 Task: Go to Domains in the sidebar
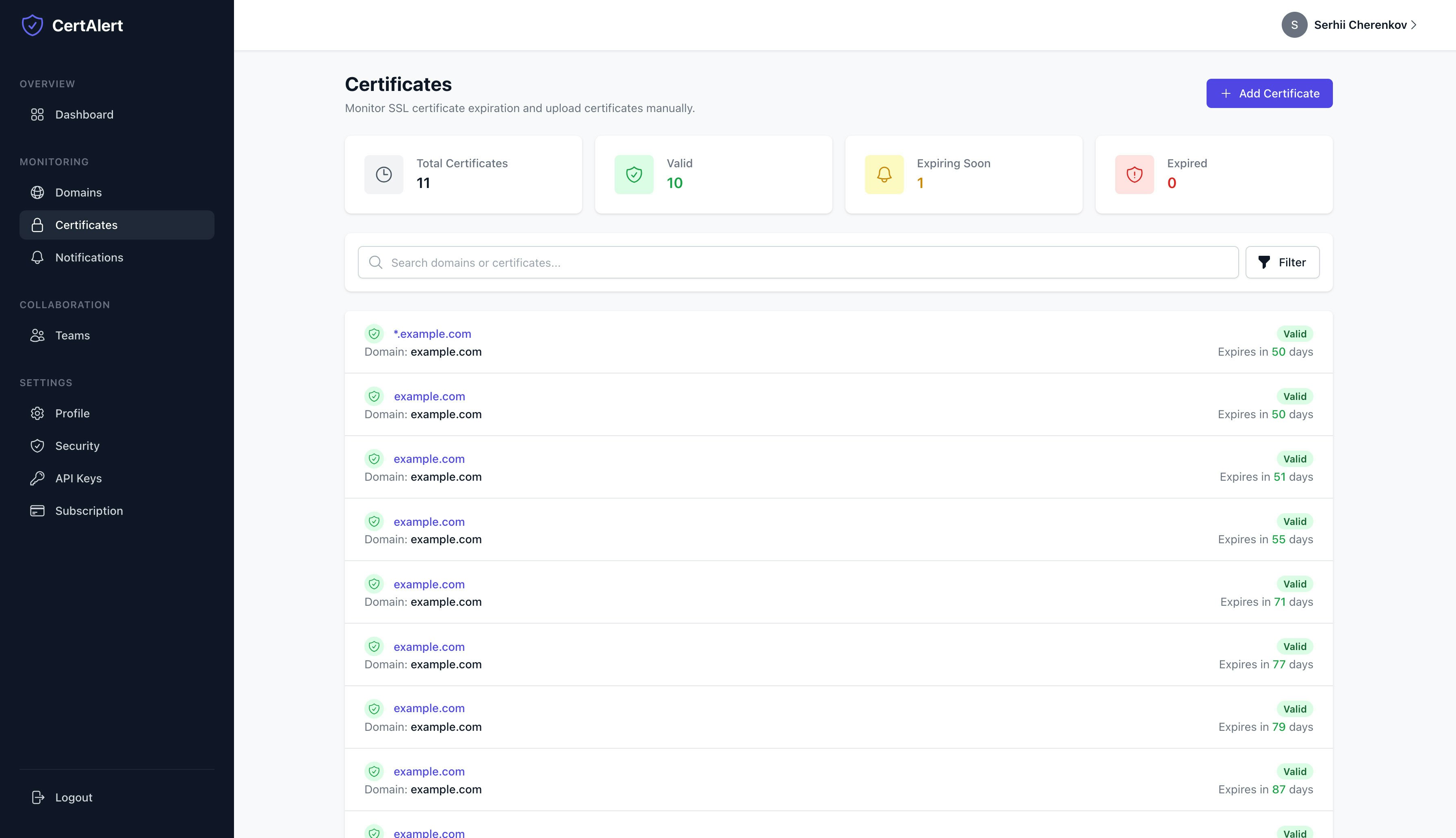[x=117, y=192]
